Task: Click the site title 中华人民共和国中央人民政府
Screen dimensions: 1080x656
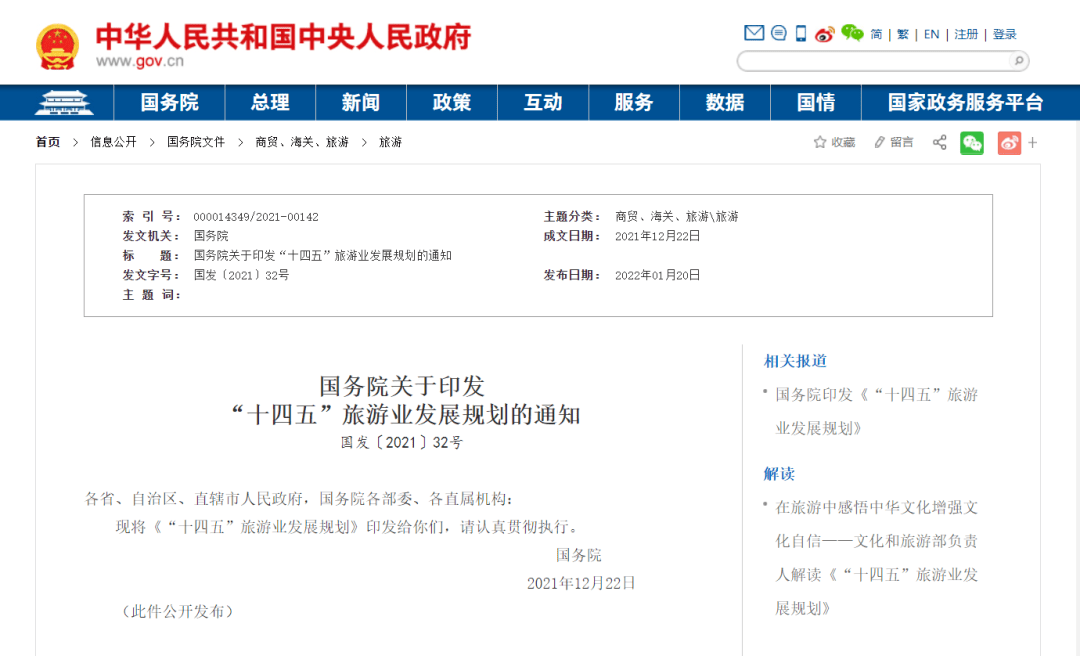Action: coord(283,37)
